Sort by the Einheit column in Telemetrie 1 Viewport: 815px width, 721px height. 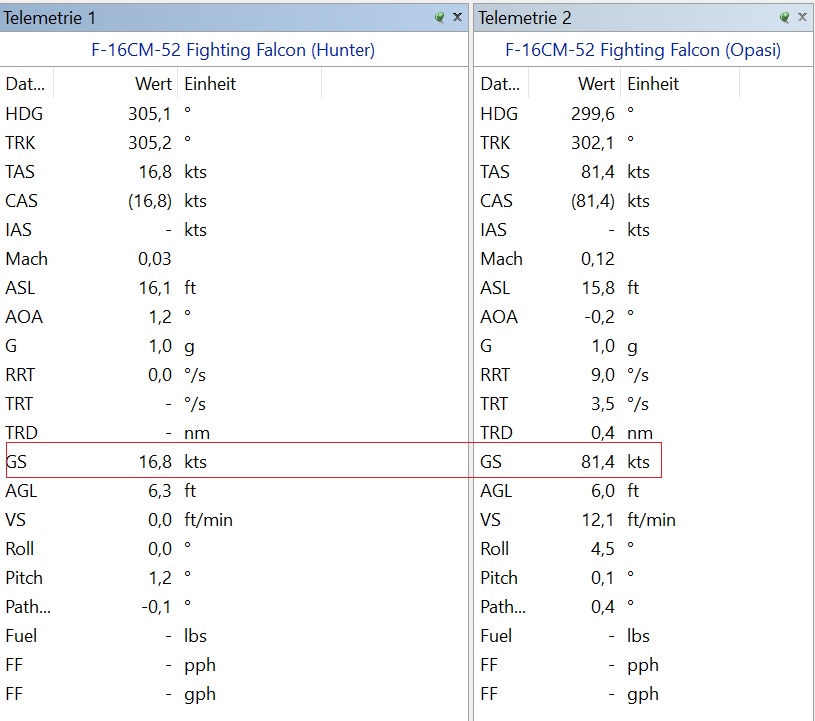point(249,84)
